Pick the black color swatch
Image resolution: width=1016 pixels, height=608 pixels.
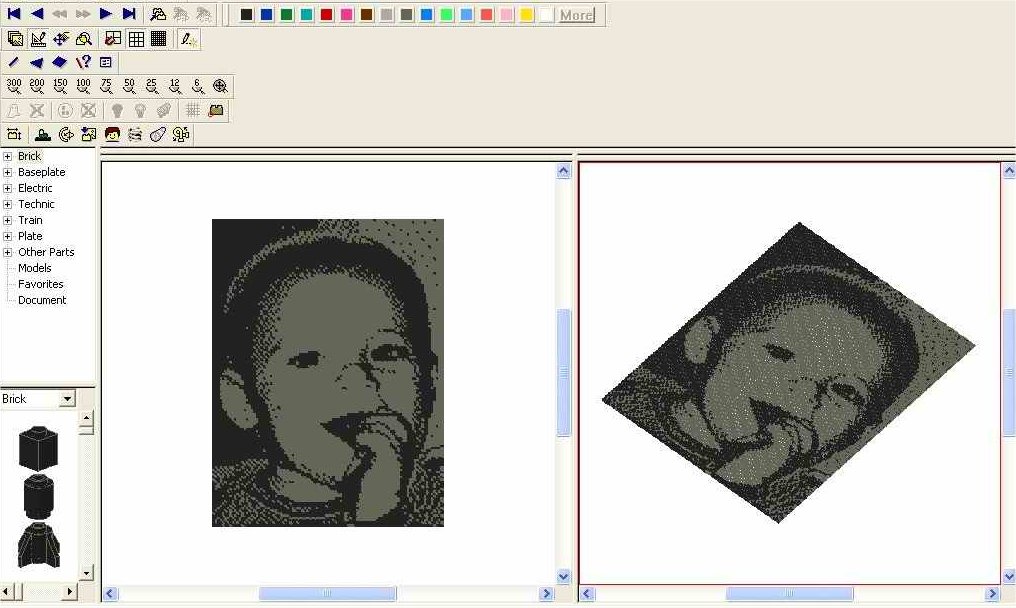point(246,15)
